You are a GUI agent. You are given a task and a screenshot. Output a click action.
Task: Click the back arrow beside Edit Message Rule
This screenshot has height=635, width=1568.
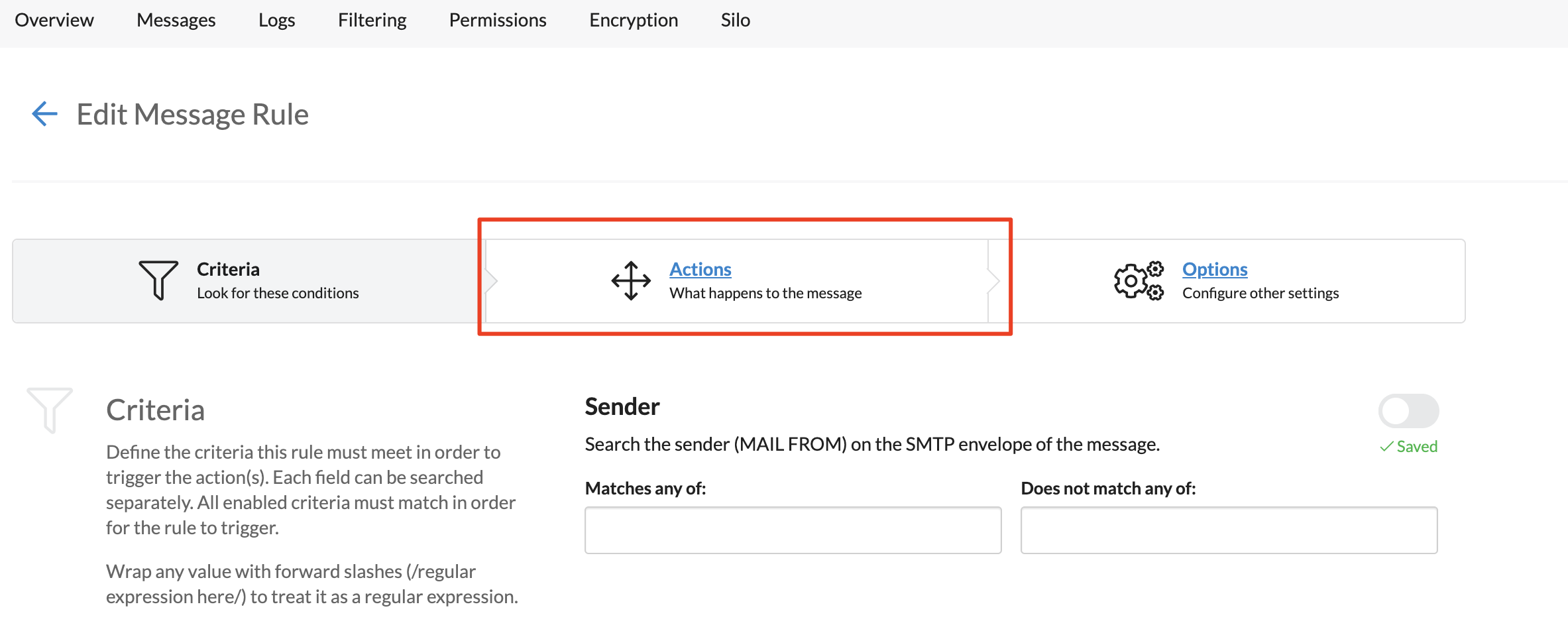(x=44, y=114)
